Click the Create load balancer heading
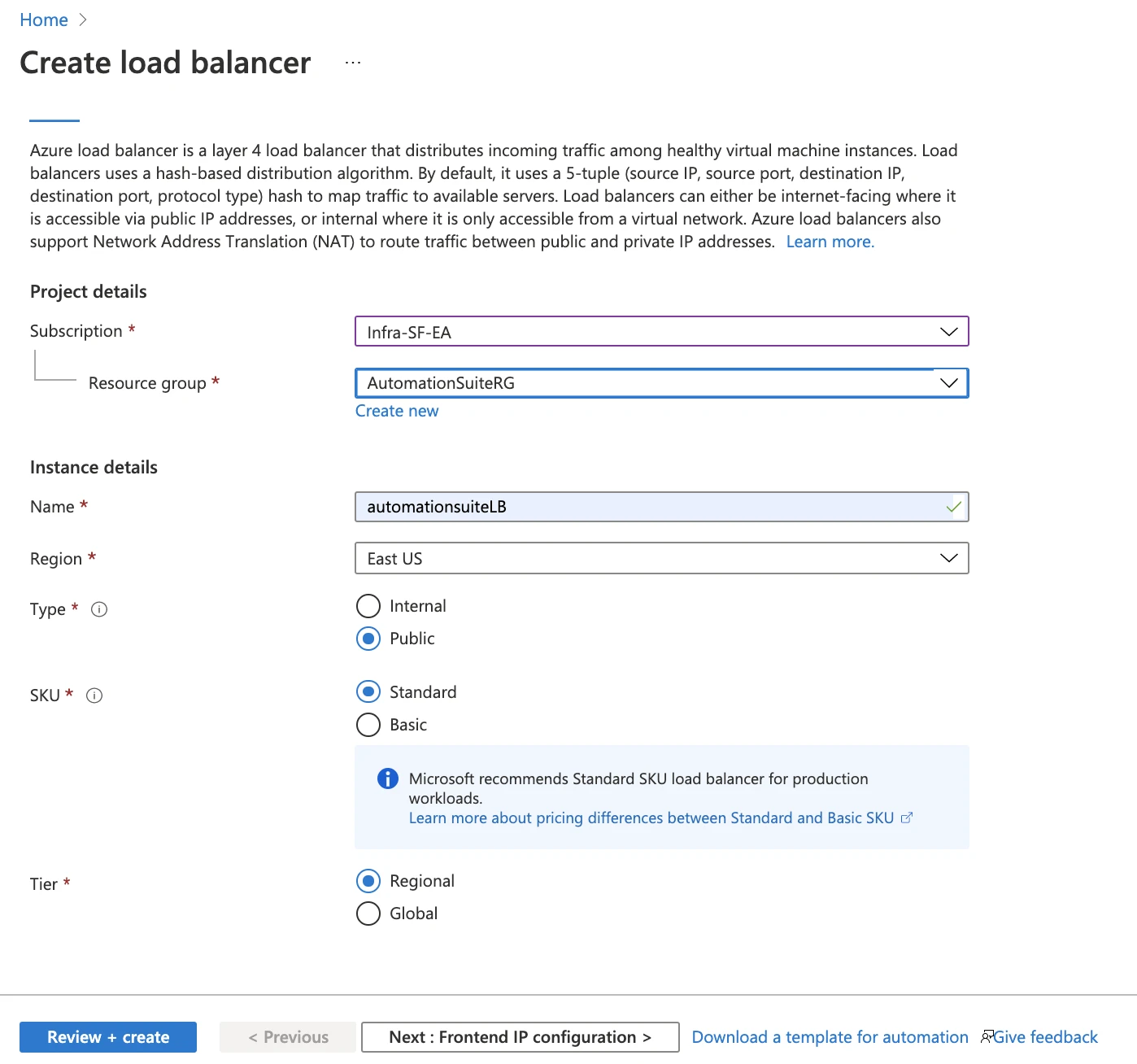This screenshot has width=1137, height=1064. [x=165, y=63]
